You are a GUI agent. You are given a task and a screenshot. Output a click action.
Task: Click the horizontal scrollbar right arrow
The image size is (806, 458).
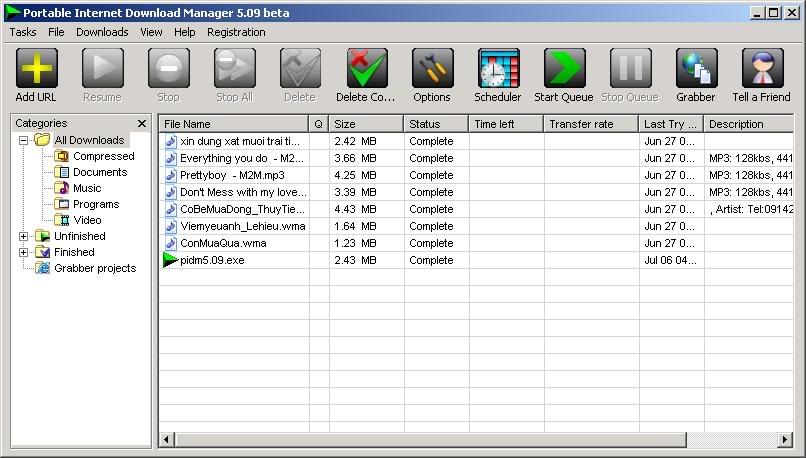(784, 439)
